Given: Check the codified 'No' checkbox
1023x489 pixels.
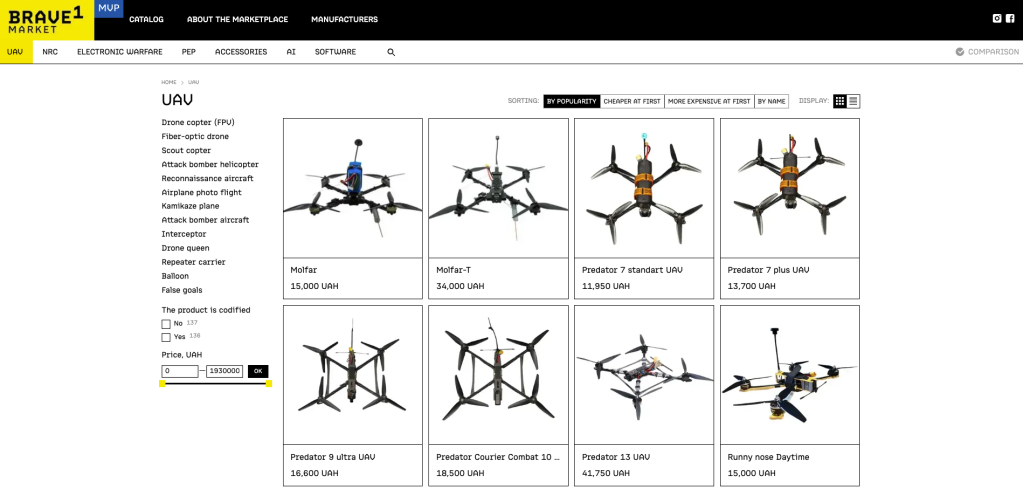Looking at the screenshot, I should (x=166, y=324).
